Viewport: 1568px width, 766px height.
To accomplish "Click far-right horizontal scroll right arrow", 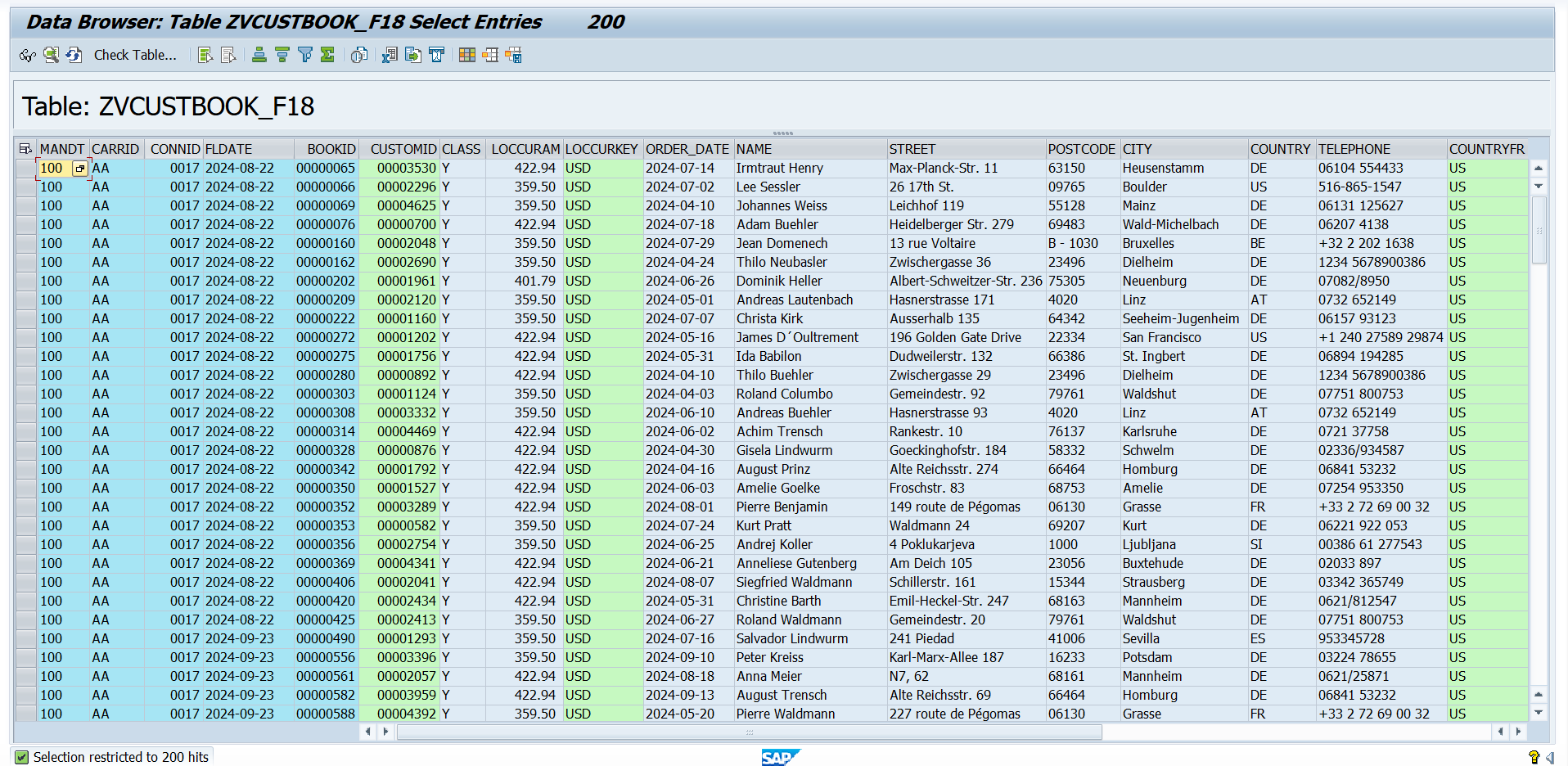I will click(1519, 731).
